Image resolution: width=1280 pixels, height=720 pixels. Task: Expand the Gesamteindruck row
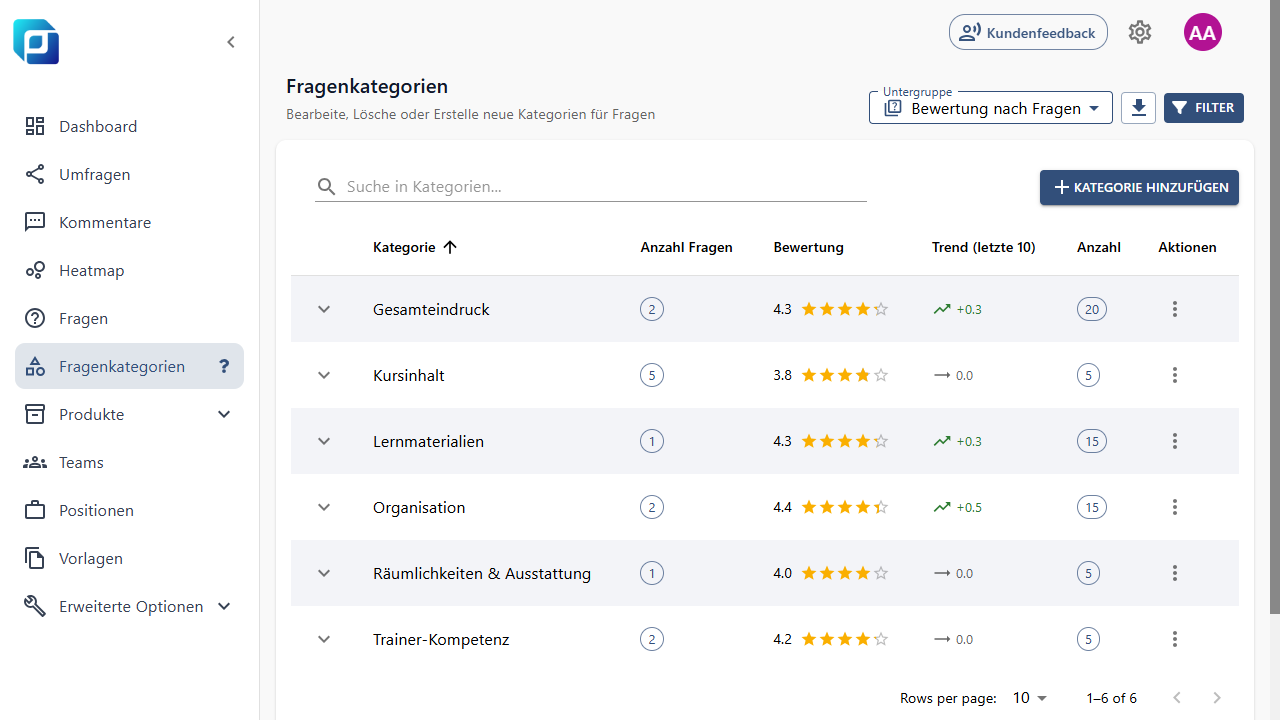pyautogui.click(x=324, y=309)
